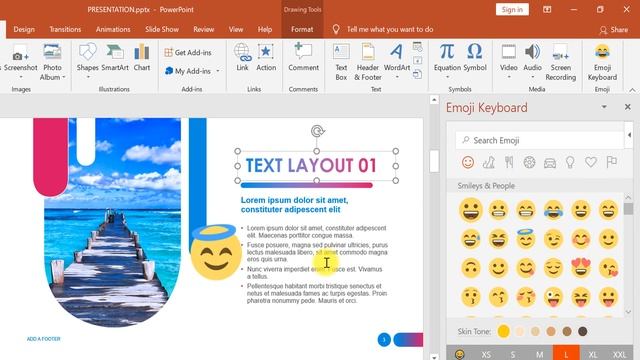640x360 pixels.
Task: Select the angel emoji on the slide
Action: 216,252
